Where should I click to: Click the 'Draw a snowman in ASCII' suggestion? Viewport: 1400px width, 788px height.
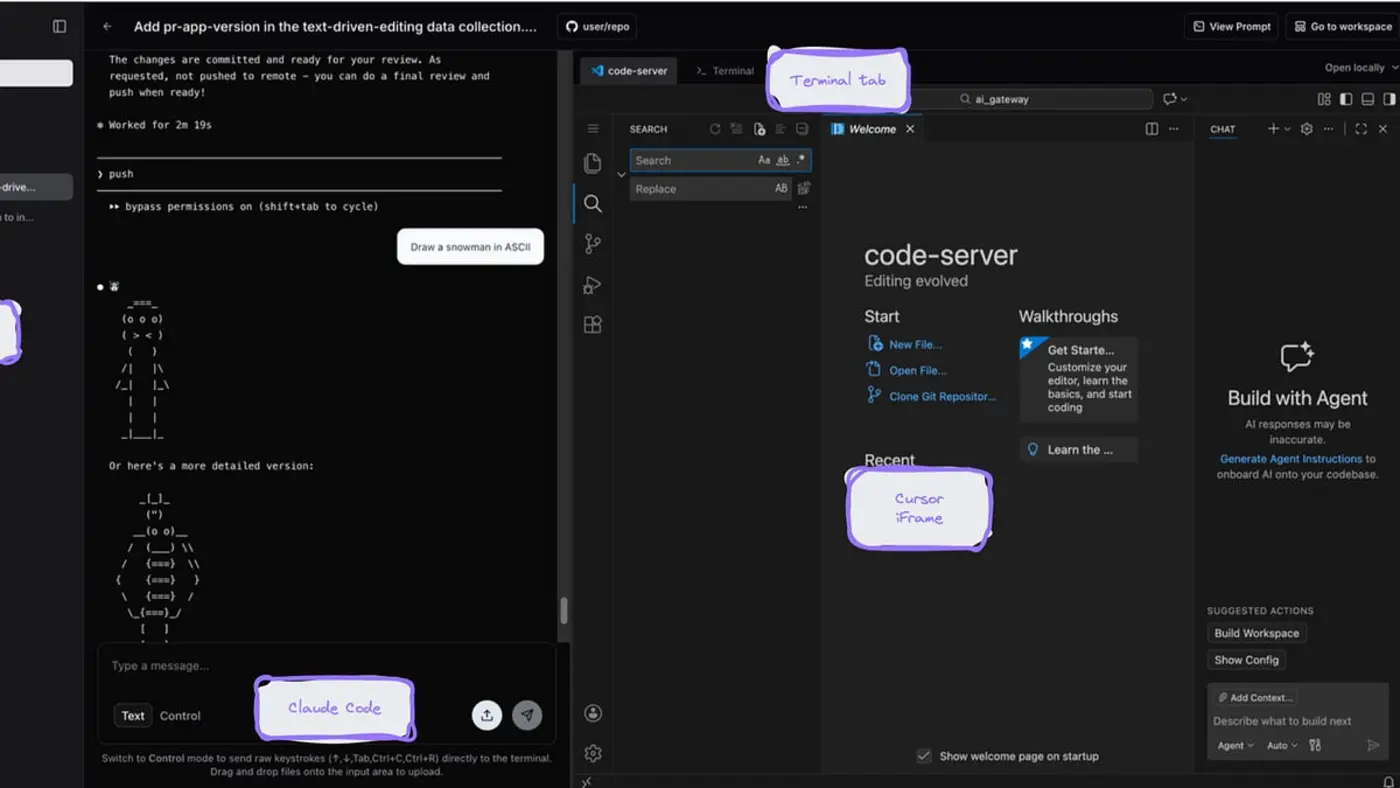469,246
